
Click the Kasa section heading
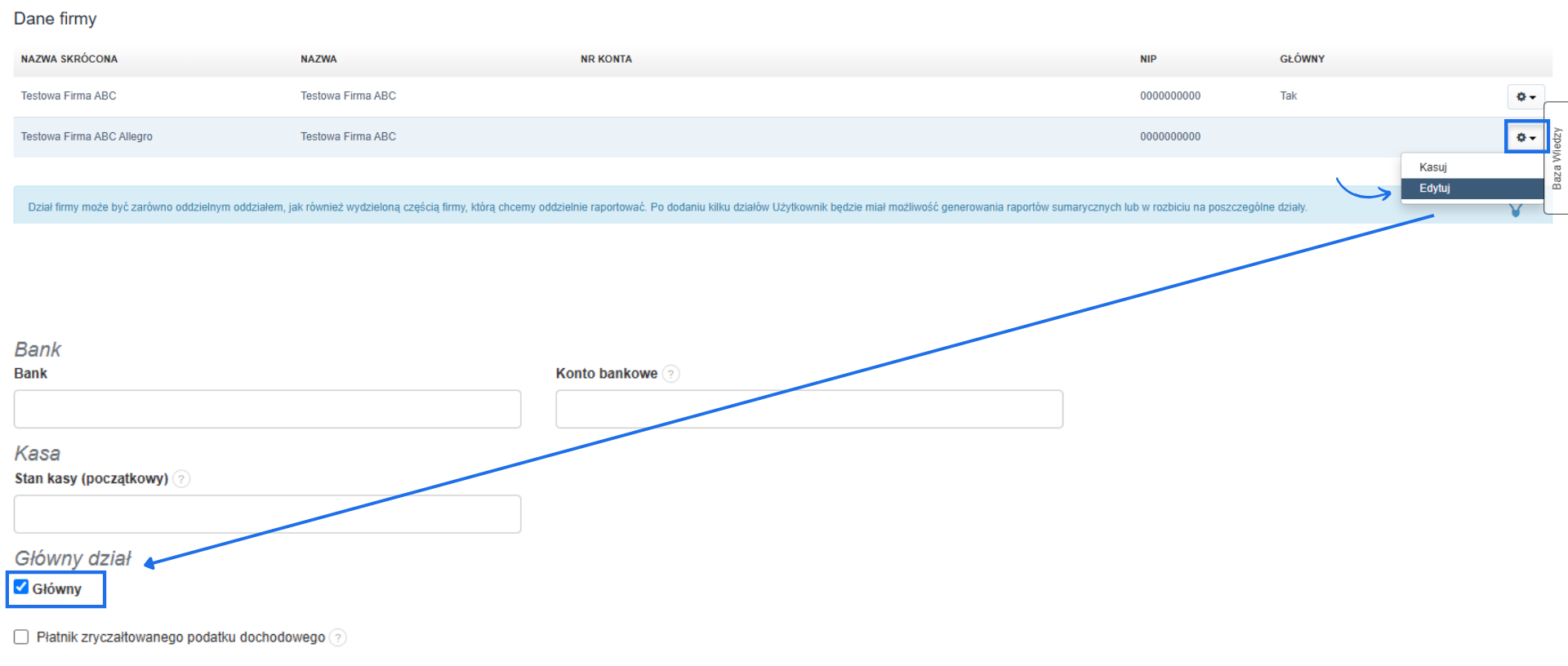[38, 453]
